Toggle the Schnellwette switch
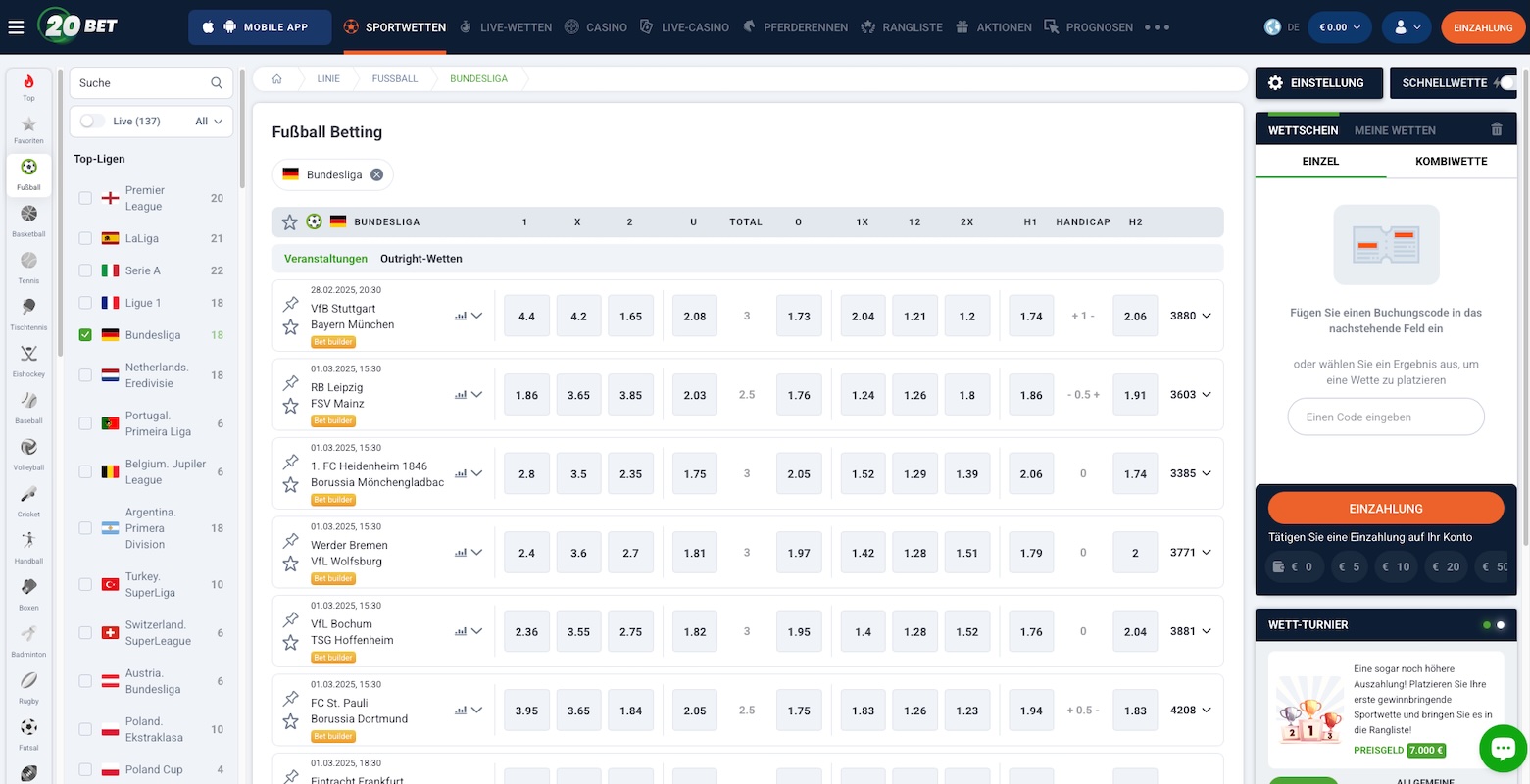Viewport: 1530px width, 784px height. tap(1505, 83)
